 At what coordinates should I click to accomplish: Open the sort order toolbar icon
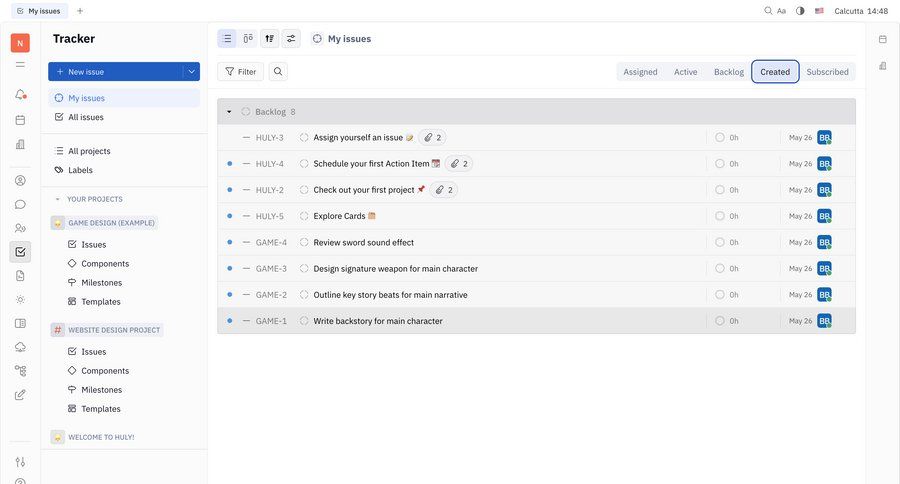pos(269,38)
